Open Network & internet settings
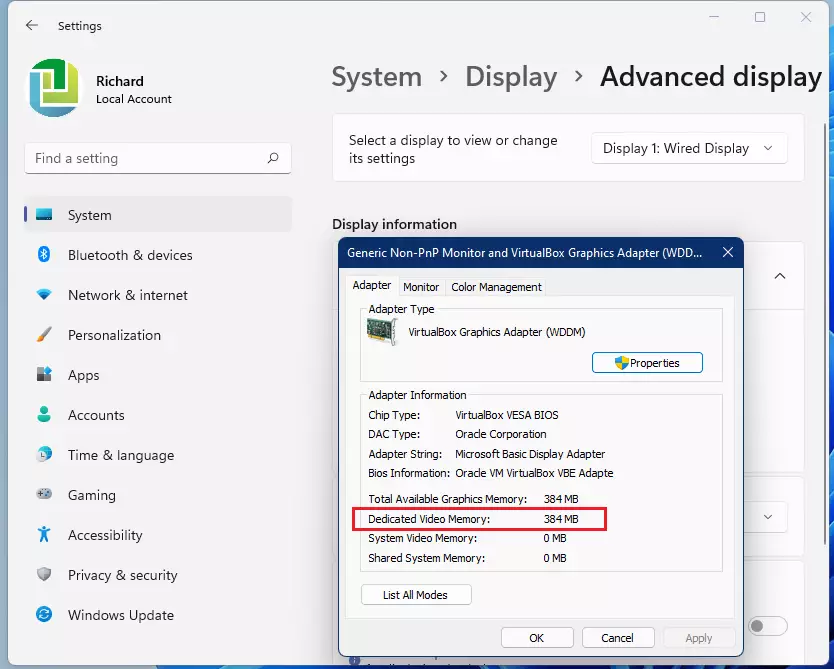Screen dimensions: 834x669 (158, 295)
